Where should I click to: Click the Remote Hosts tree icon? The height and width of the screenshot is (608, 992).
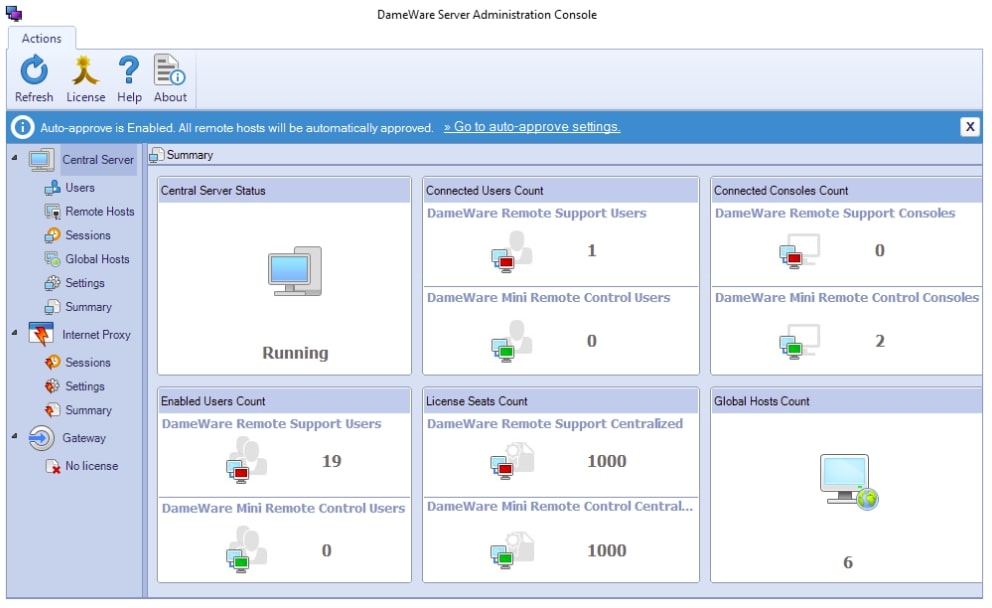[53, 211]
